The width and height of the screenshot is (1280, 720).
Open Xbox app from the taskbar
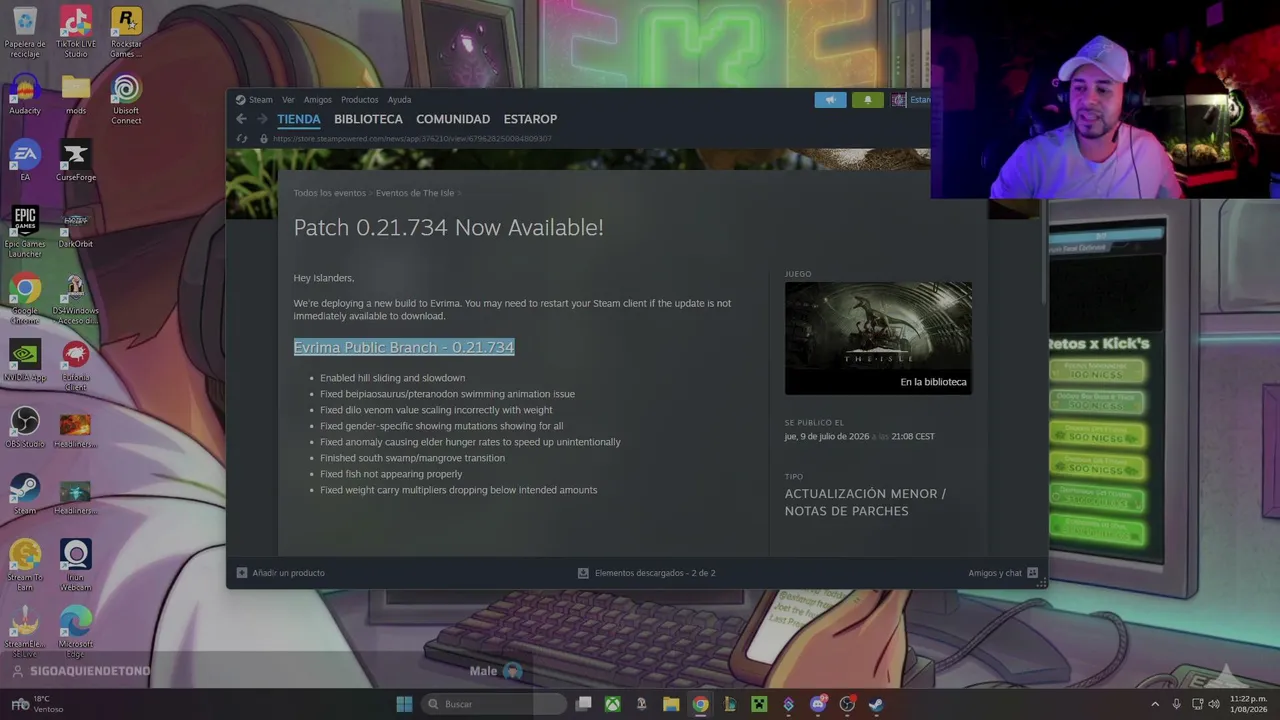(612, 704)
